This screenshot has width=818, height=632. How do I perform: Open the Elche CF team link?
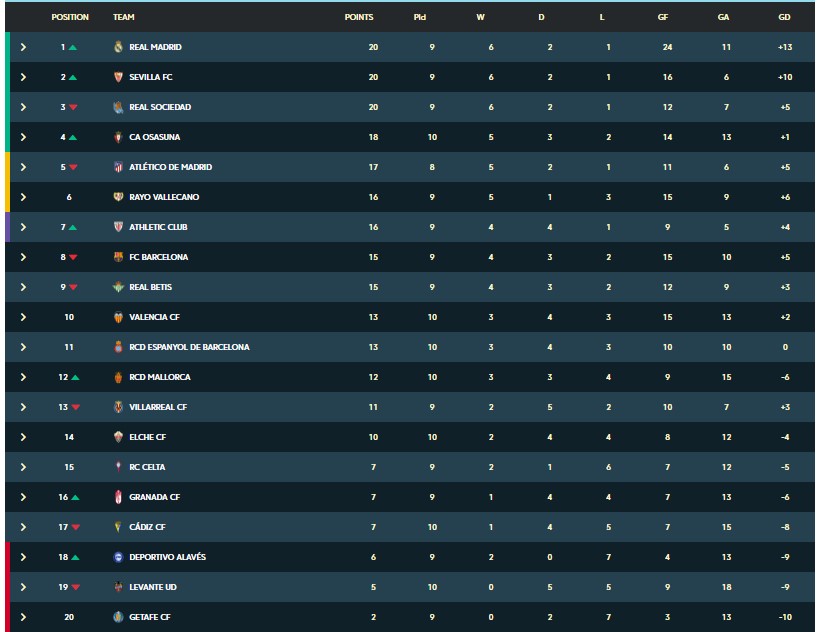pos(148,437)
